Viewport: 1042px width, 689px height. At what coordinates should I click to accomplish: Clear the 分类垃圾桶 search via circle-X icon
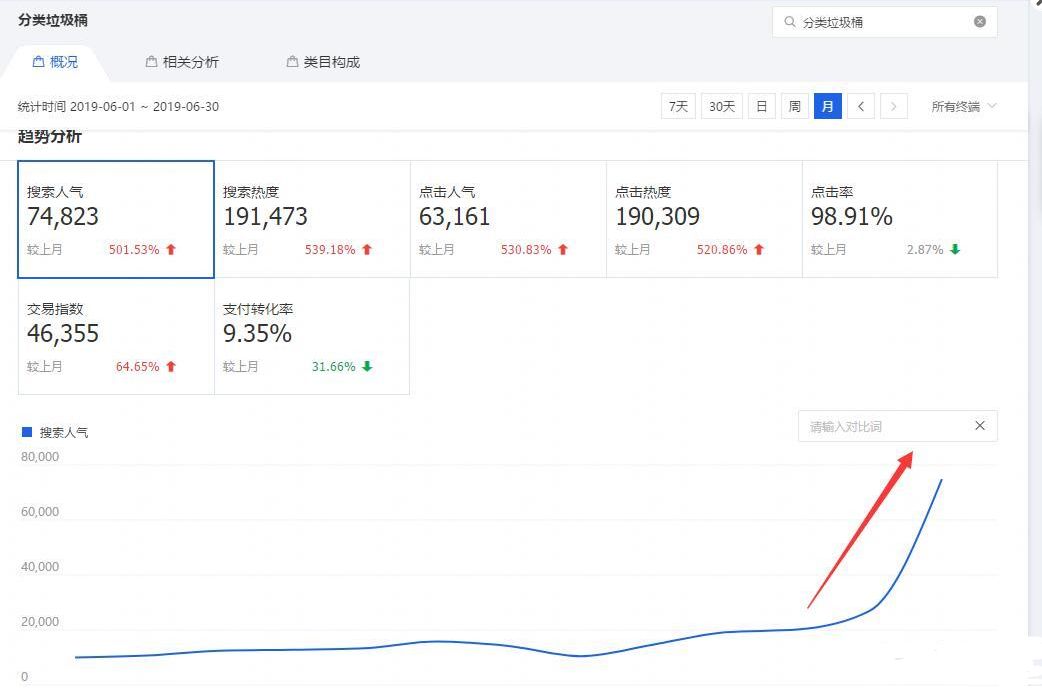pyautogui.click(x=981, y=21)
